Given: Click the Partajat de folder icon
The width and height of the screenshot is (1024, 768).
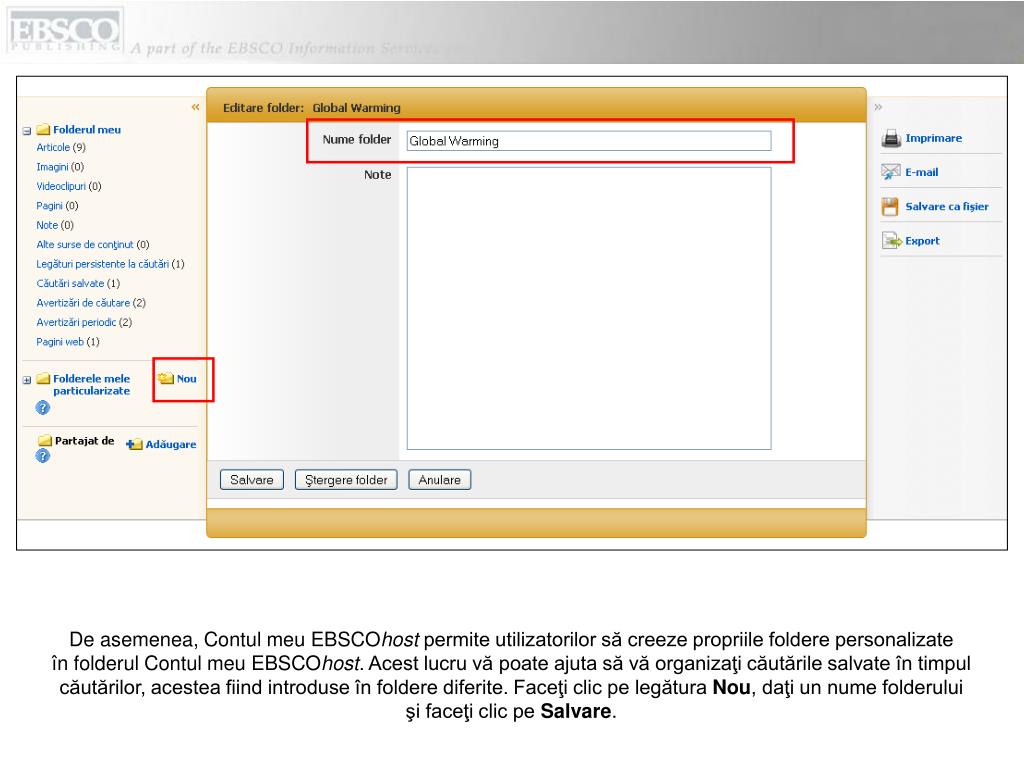Looking at the screenshot, I should click(45, 441).
